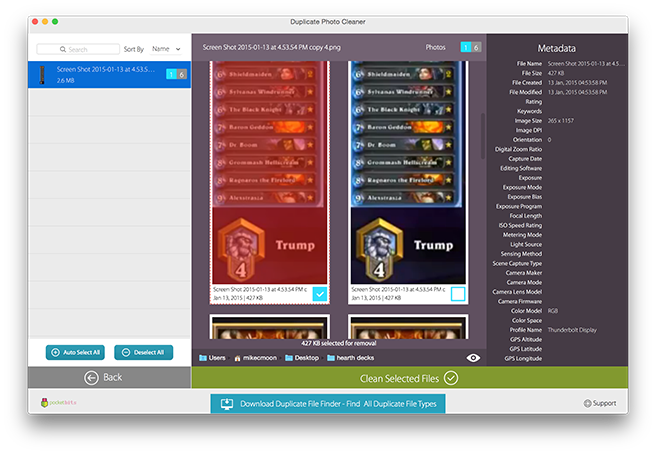Click the green zoom window button
This screenshot has width=656, height=454.
(55, 22)
